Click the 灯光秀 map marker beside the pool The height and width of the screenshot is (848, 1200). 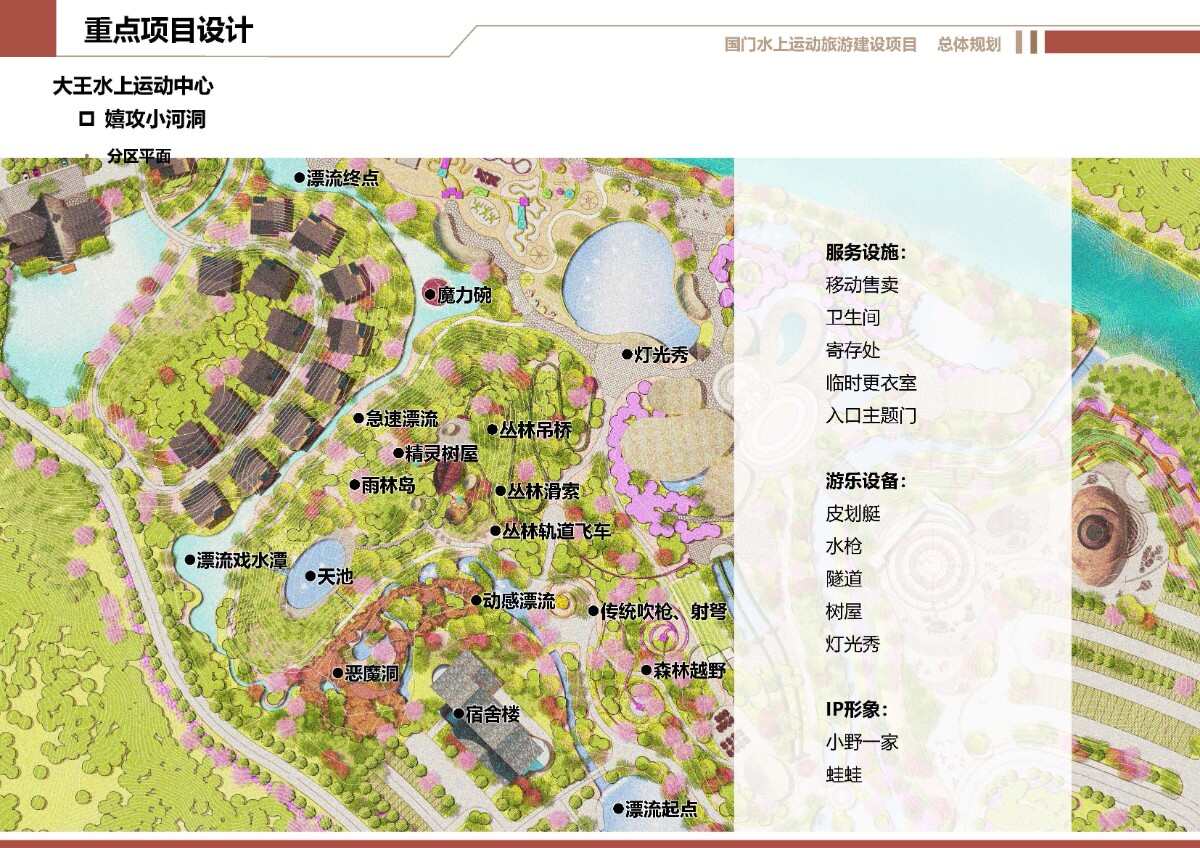coord(628,354)
